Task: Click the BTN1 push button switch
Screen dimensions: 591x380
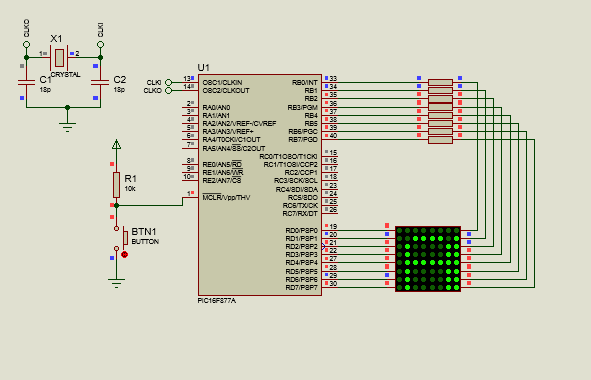Action: tap(121, 239)
